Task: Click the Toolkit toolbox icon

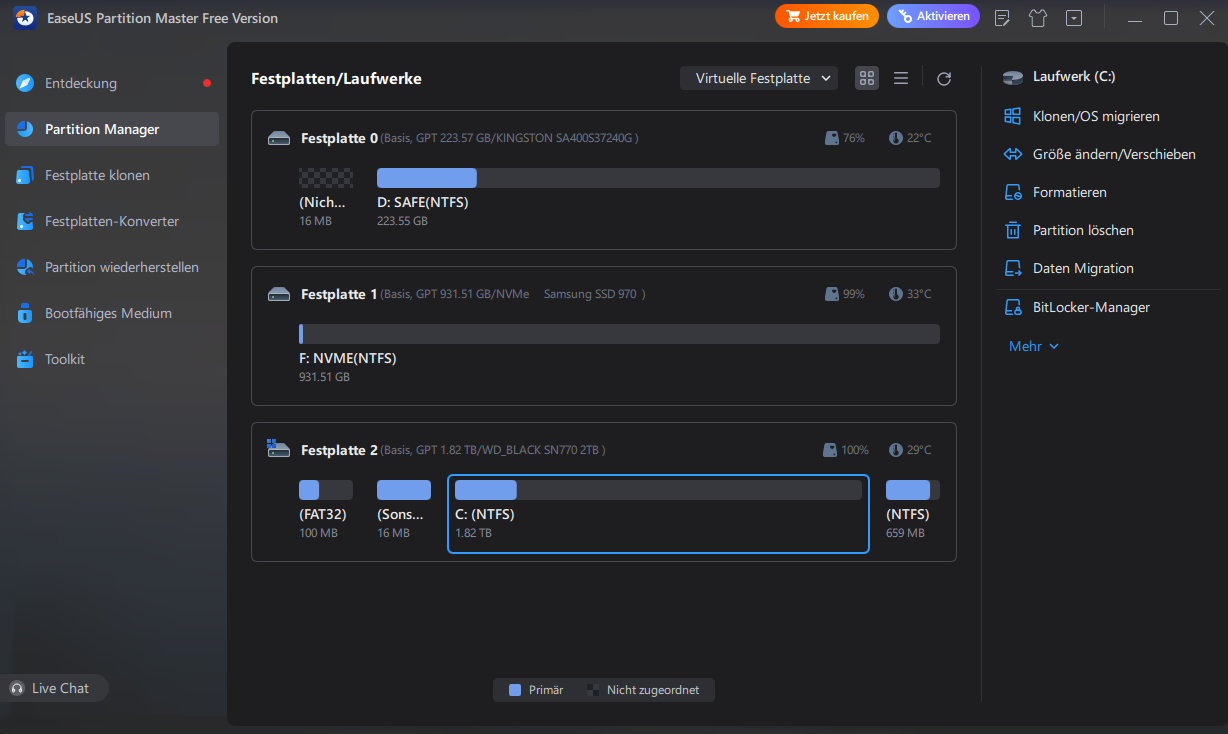Action: [x=25, y=359]
